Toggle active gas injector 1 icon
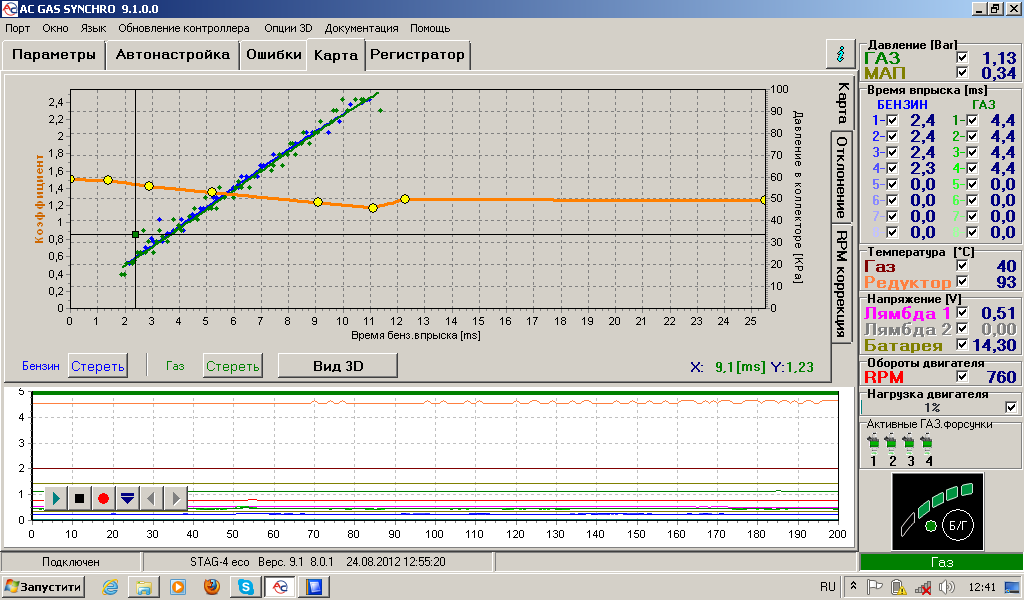The image size is (1024, 600). point(873,443)
